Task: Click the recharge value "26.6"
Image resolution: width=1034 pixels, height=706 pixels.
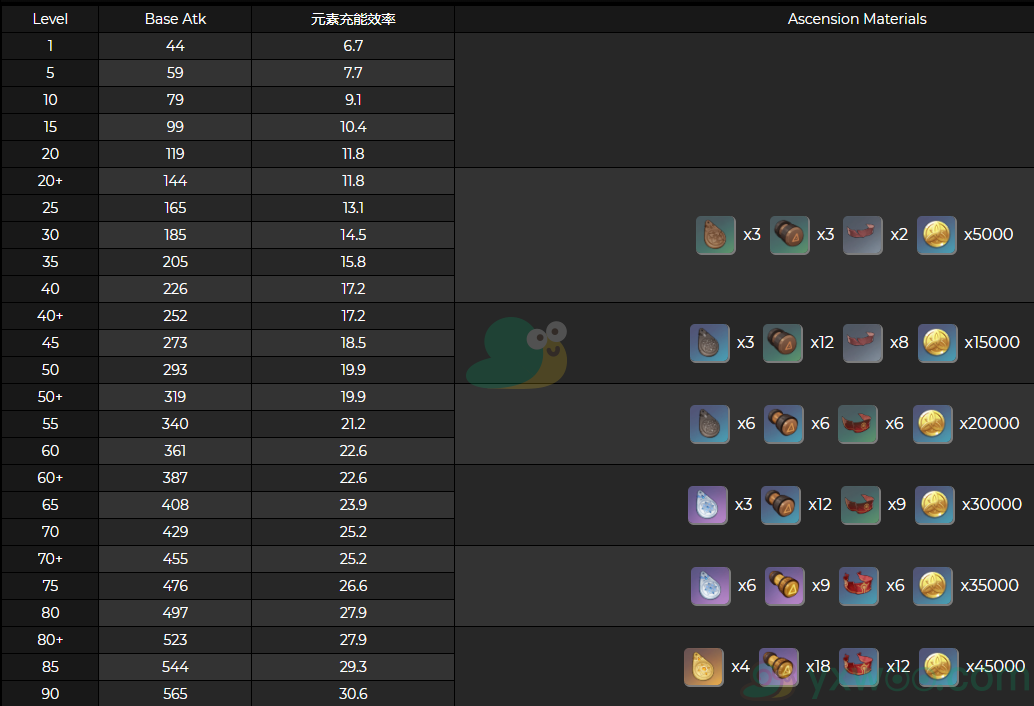Action: click(353, 587)
